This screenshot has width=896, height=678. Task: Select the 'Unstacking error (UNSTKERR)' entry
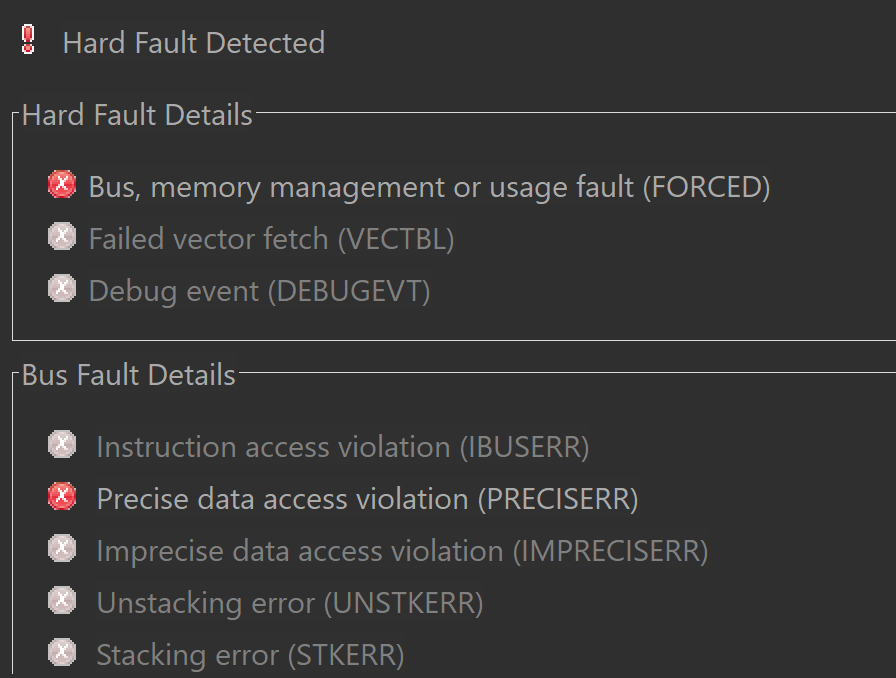289,603
